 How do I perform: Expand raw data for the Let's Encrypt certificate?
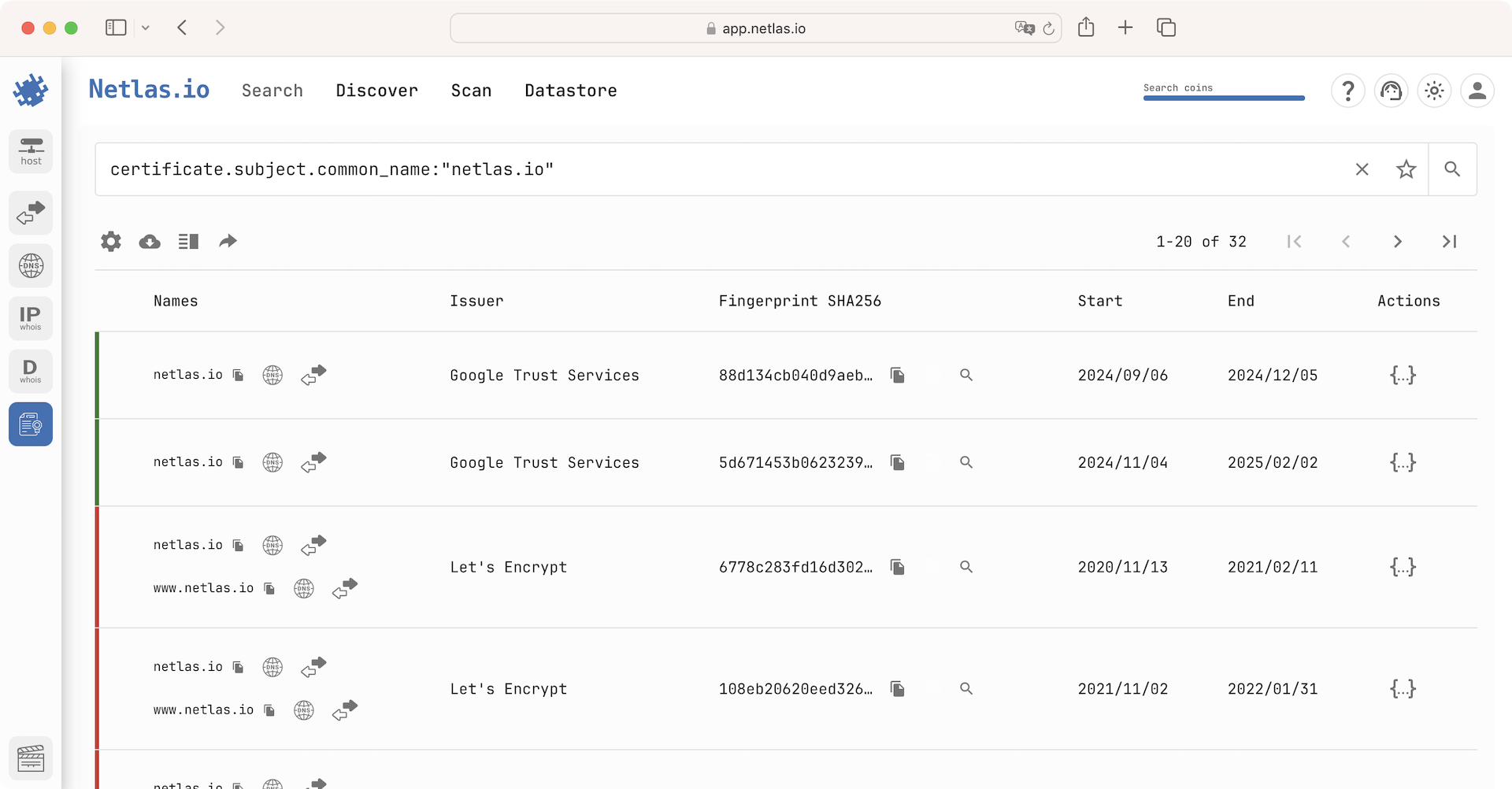pyautogui.click(x=1403, y=566)
